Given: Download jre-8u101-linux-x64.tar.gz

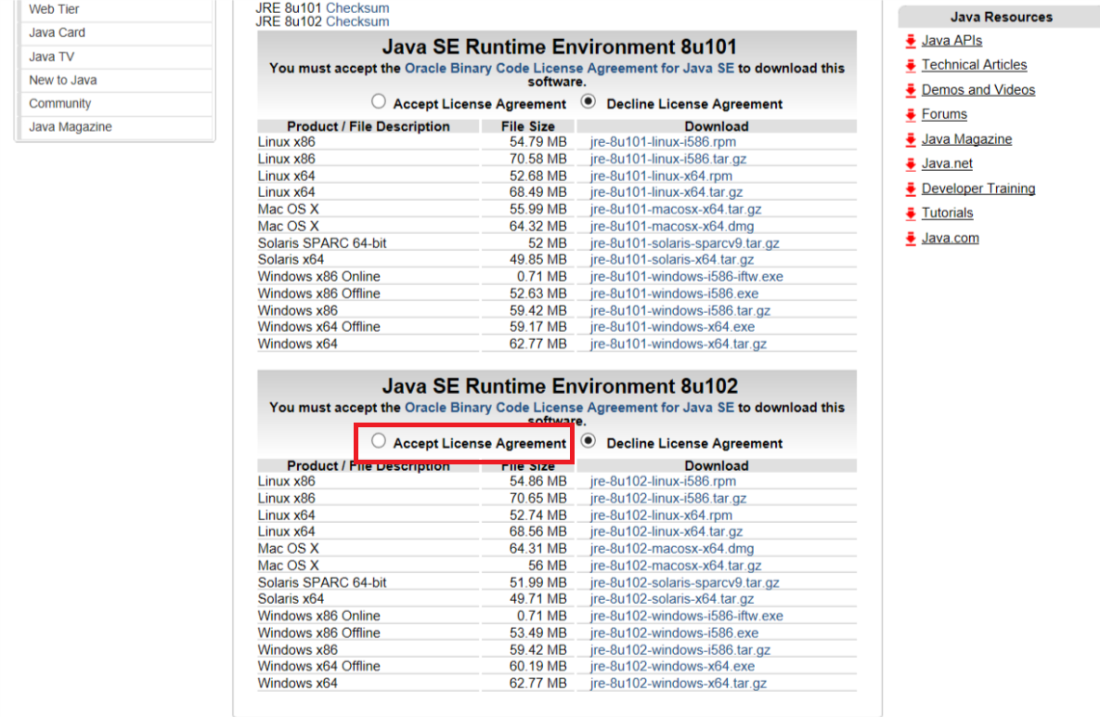Looking at the screenshot, I should 666,192.
